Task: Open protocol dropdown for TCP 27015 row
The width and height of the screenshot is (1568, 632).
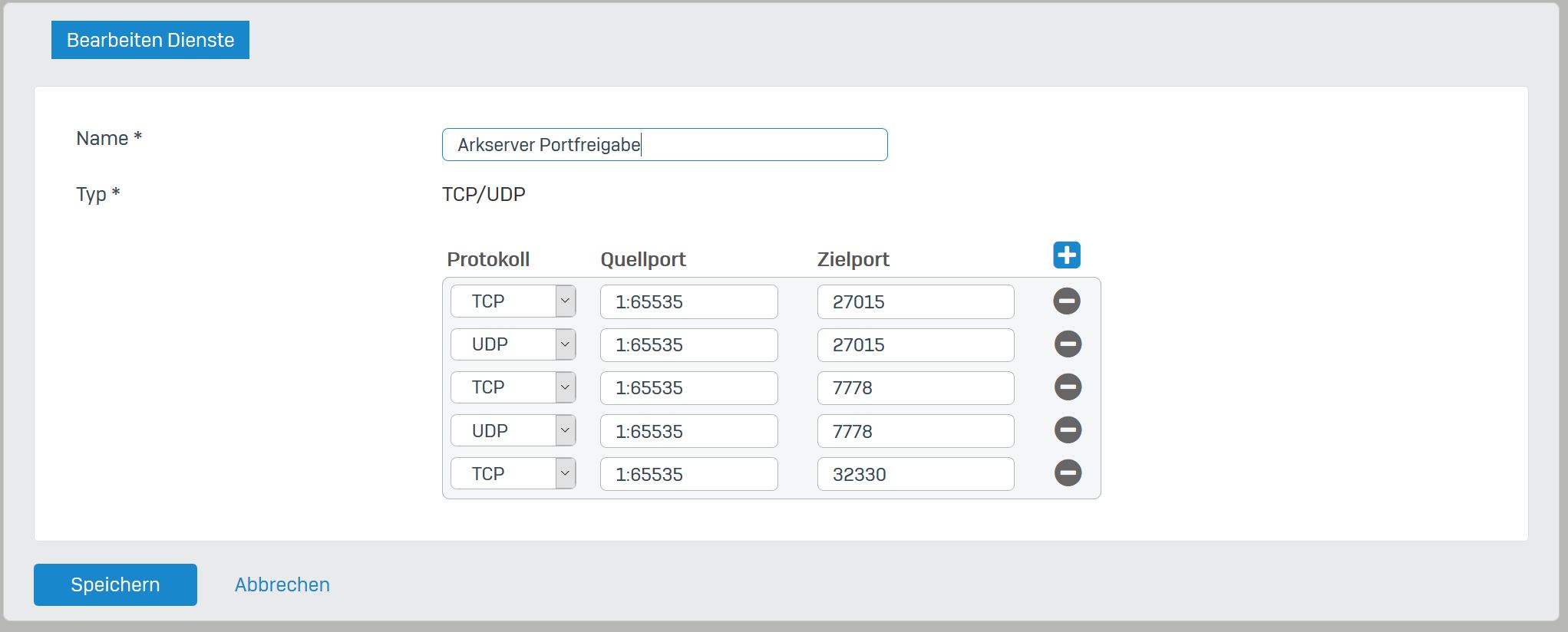Action: click(x=513, y=301)
